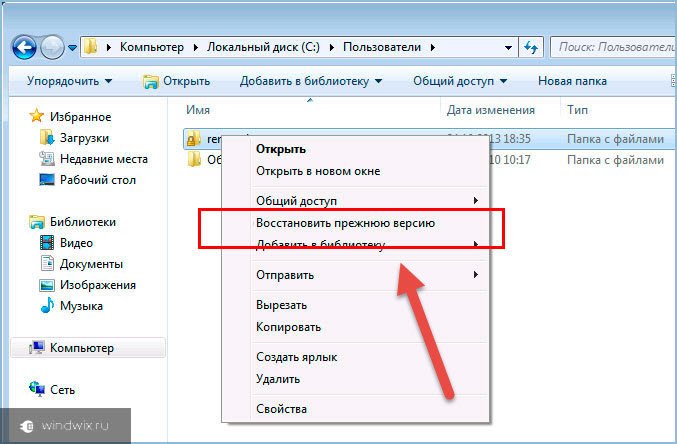Select "Избранное" in navigation pane
The height and width of the screenshot is (444, 677).
[80, 117]
